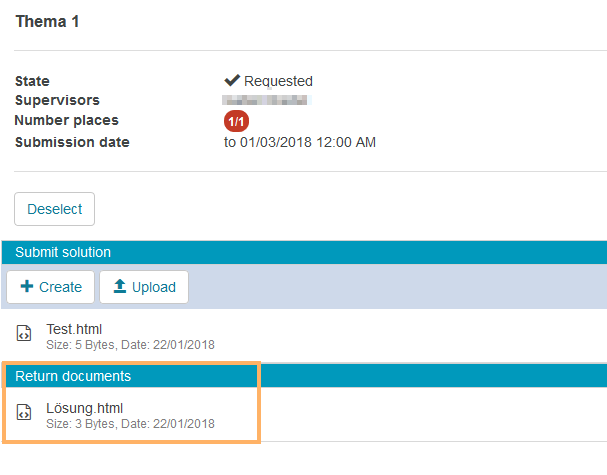Screen dimensions: 607x475
Task: Click the Return documents section header
Action: tap(73, 376)
